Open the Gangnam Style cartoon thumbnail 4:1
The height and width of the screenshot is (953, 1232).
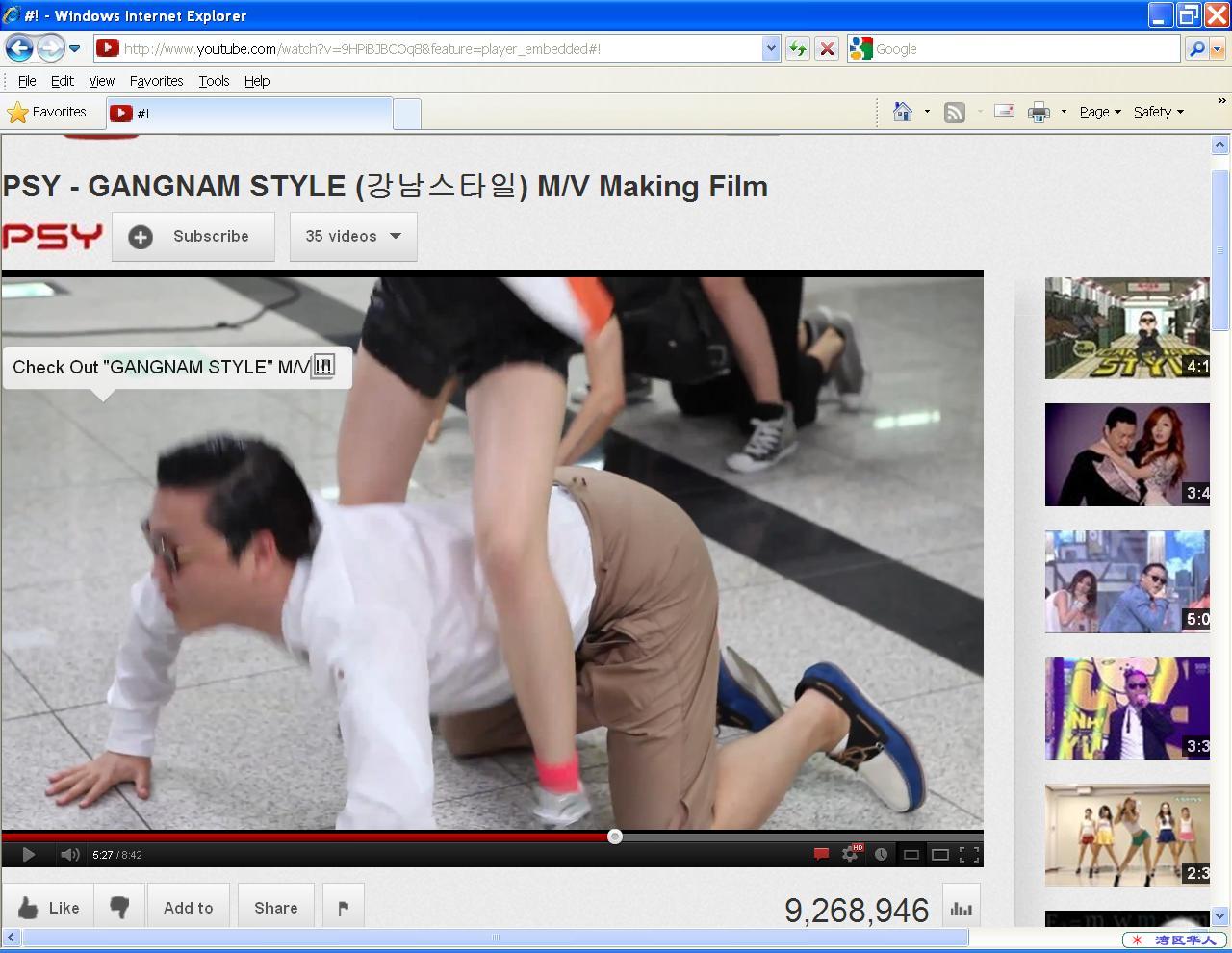[1127, 328]
